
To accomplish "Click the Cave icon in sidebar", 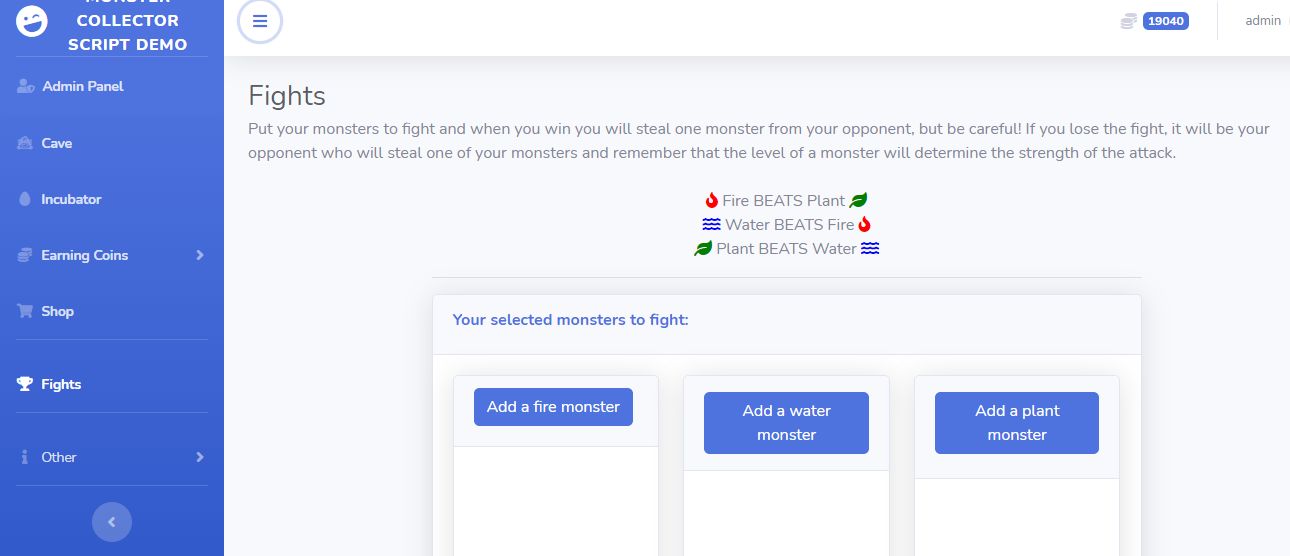I will (25, 143).
